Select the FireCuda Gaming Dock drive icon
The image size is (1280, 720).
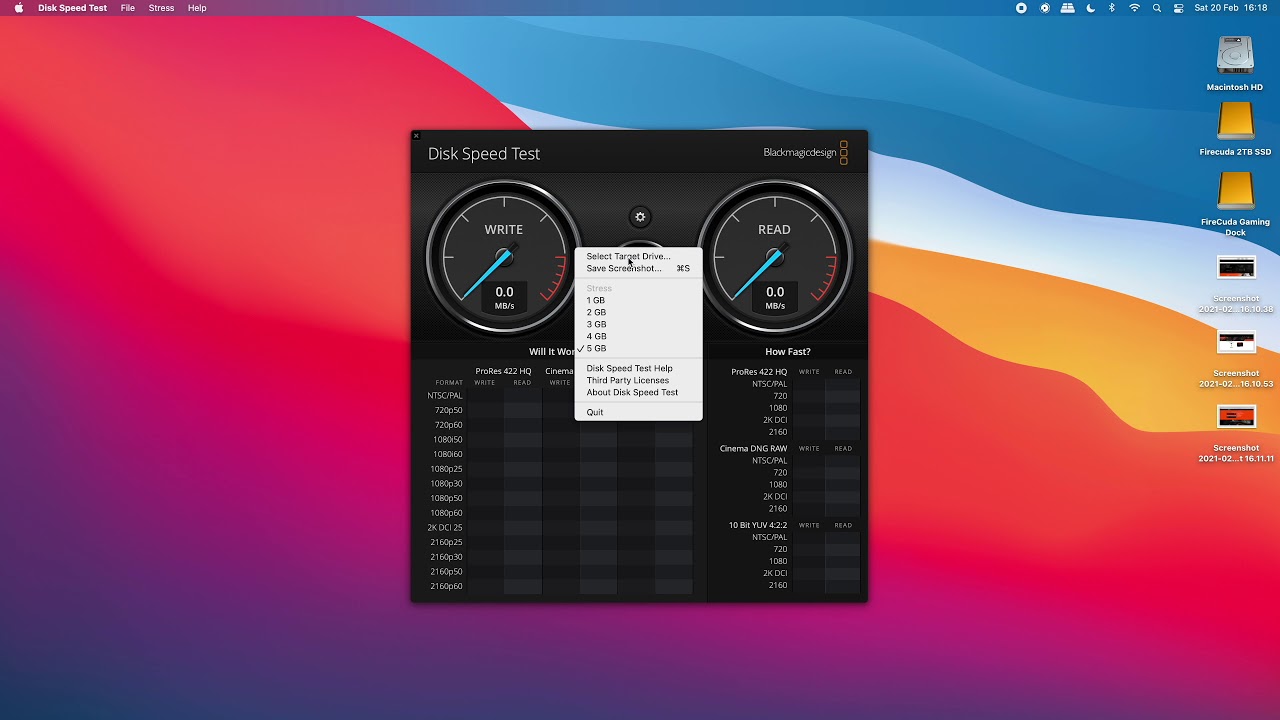tap(1235, 191)
